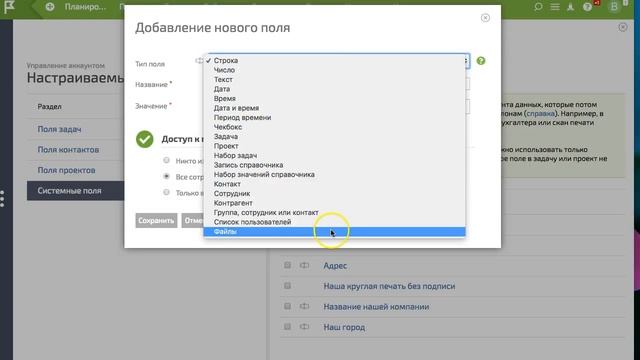
Task: Click the tag icon in Адрес row
Action: click(x=304, y=265)
